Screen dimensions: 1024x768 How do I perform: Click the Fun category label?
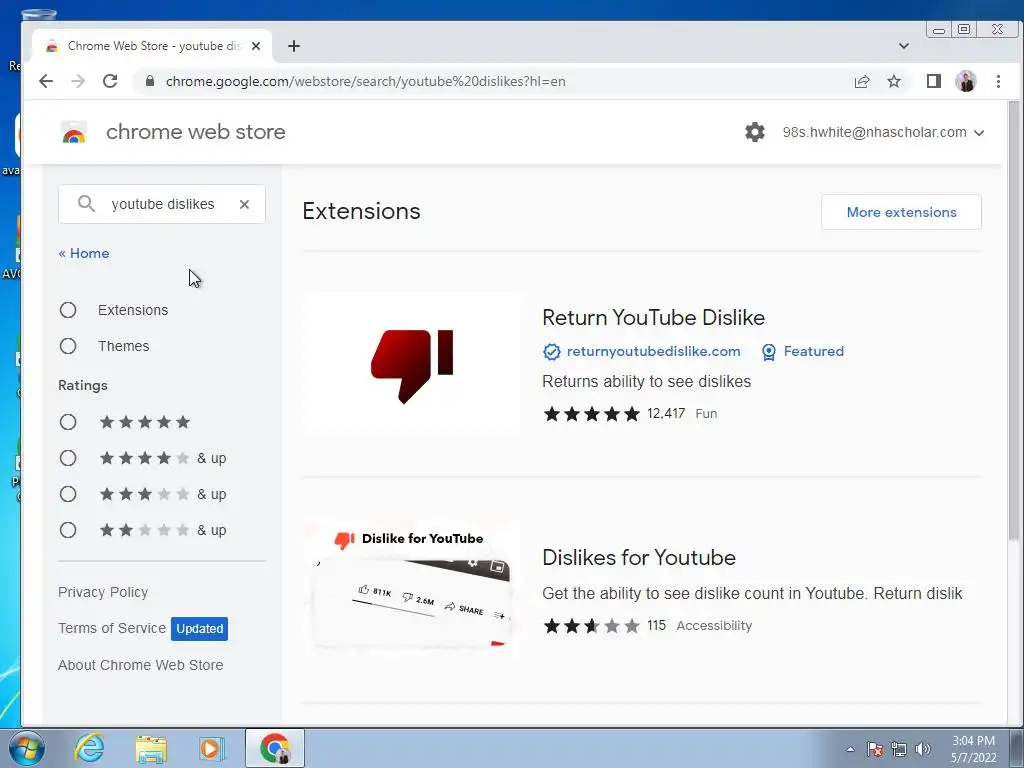click(x=706, y=414)
